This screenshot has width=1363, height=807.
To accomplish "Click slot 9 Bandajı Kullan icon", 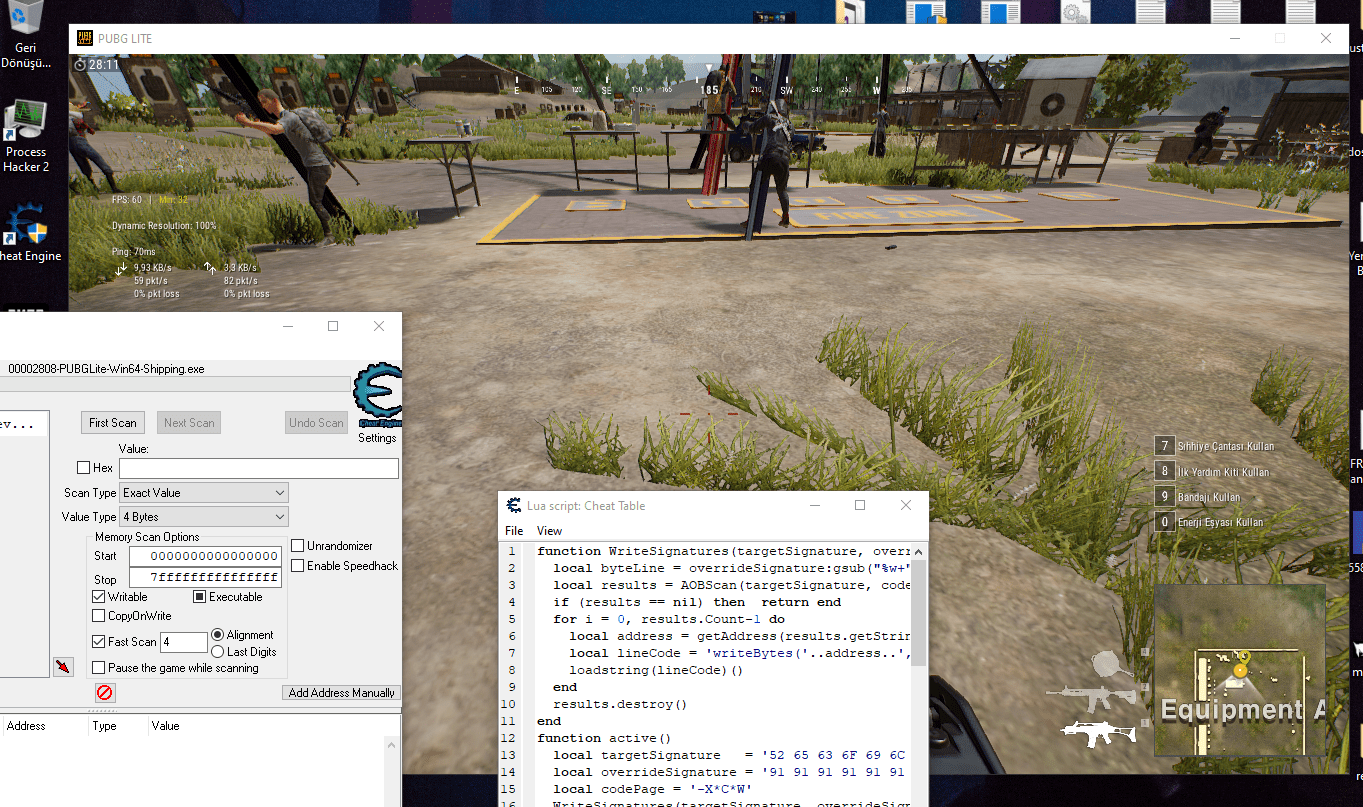I will point(1164,496).
